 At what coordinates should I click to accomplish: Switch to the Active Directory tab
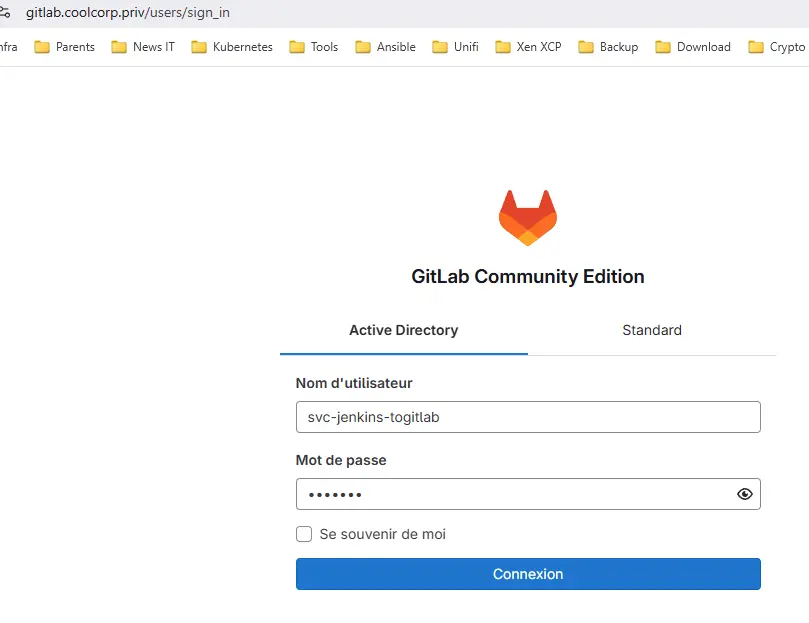pyautogui.click(x=403, y=330)
